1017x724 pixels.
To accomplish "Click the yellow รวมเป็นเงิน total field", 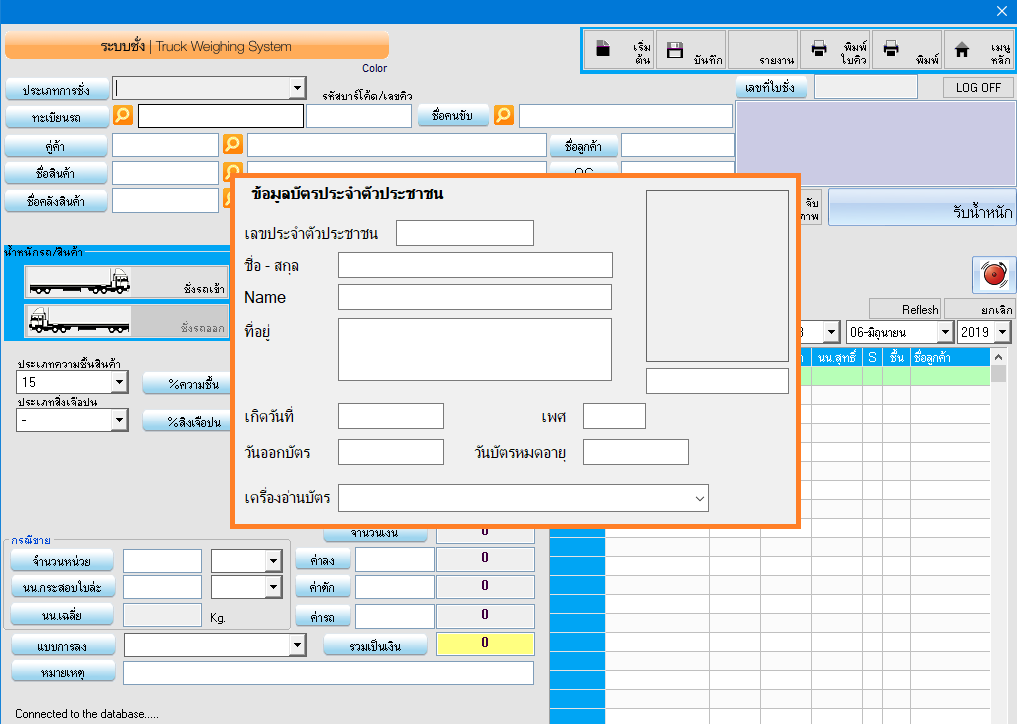I will [485, 644].
